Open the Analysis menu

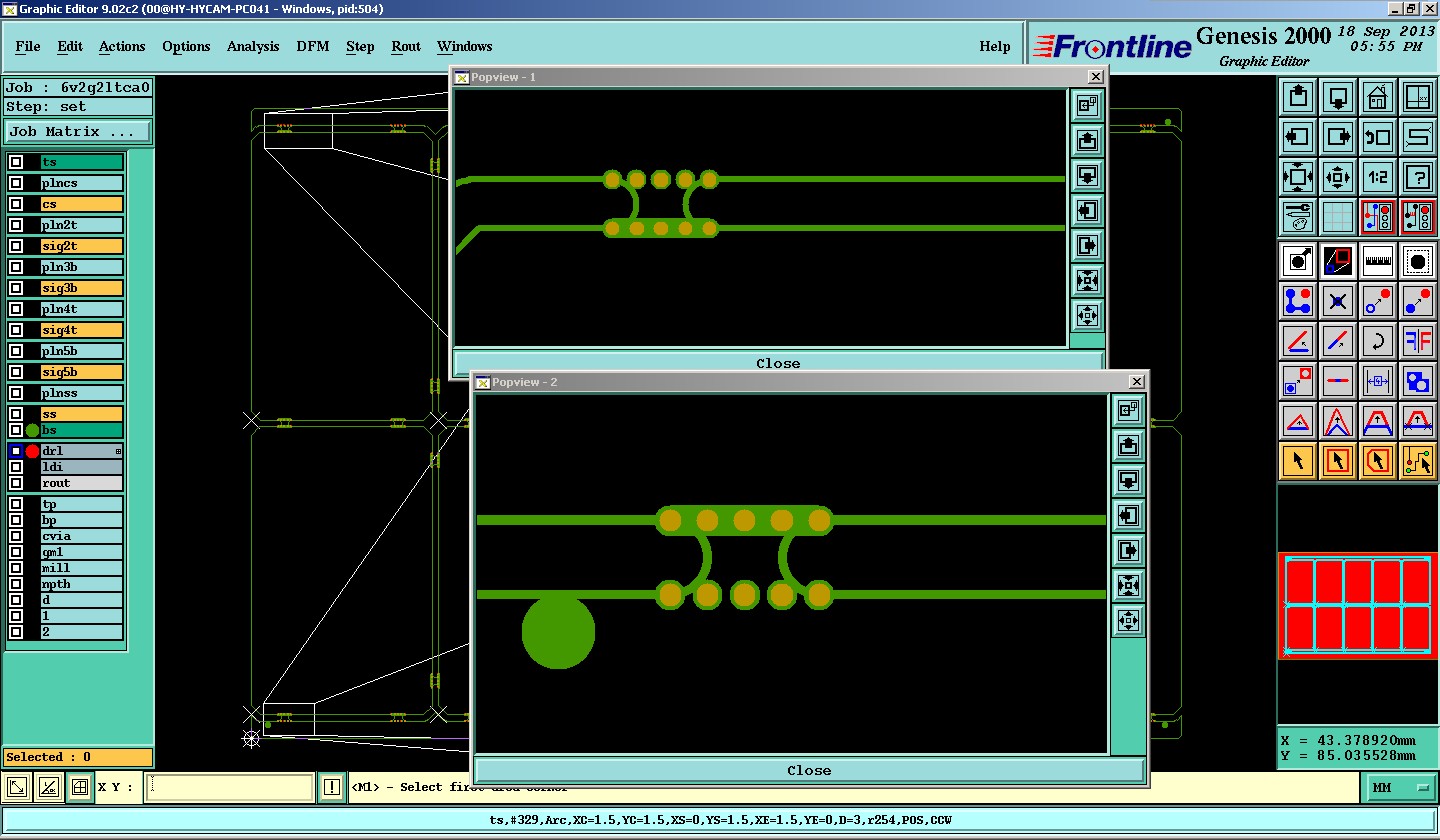pos(253,47)
